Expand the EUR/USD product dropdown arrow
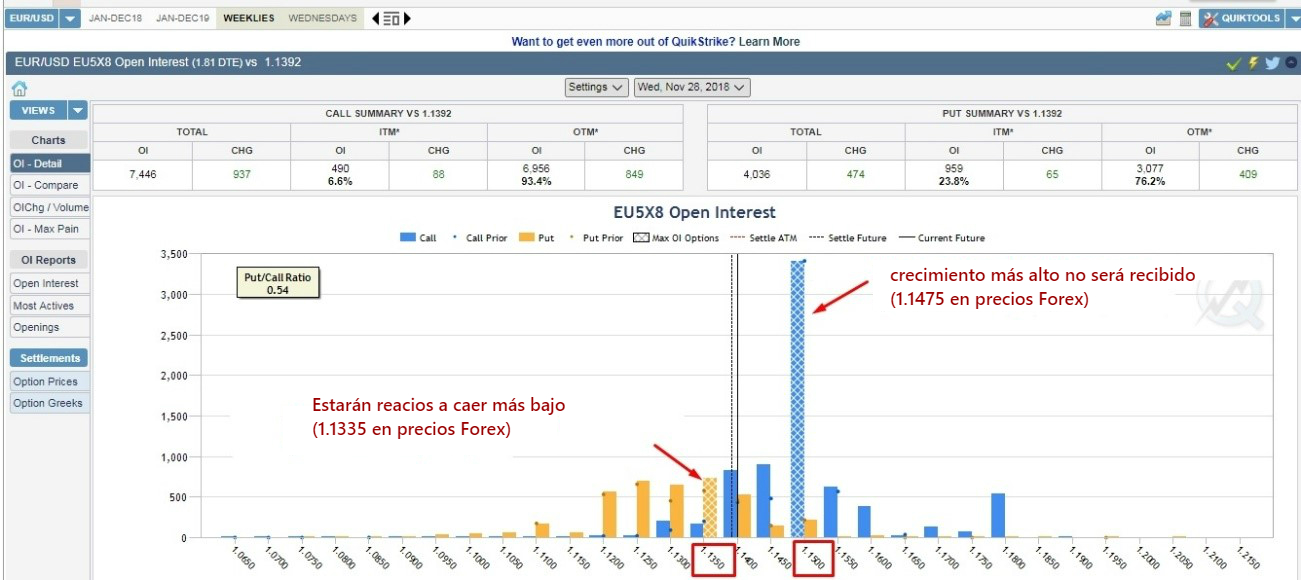This screenshot has width=1301, height=580. [69, 18]
